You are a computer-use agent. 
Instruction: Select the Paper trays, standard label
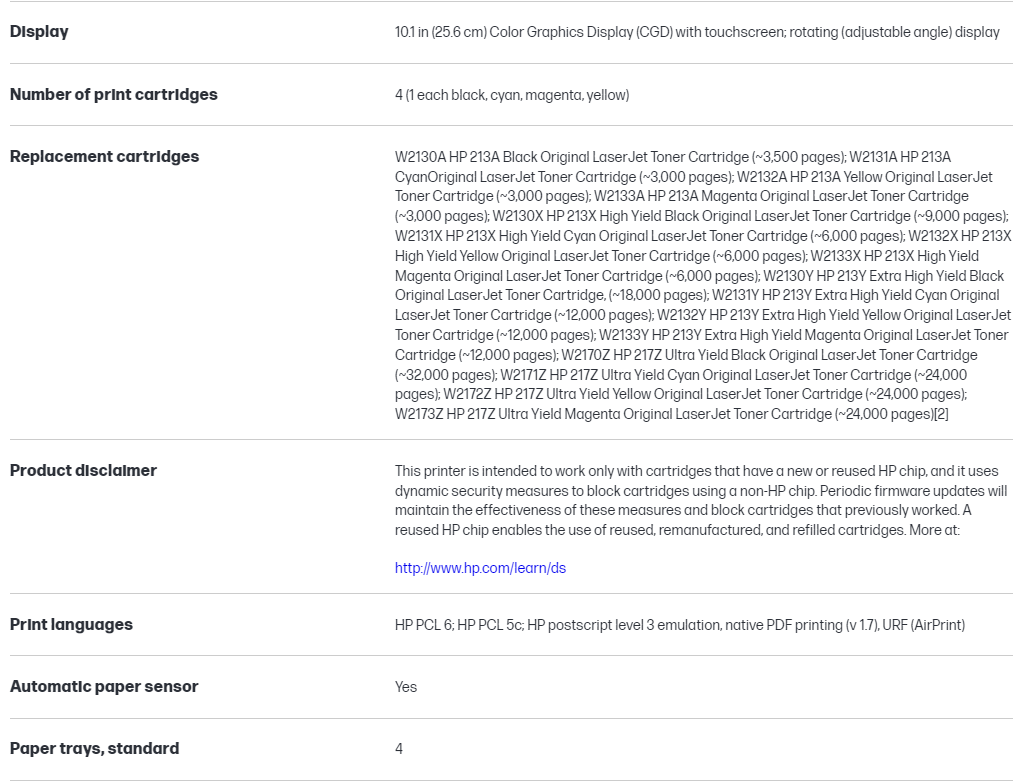pyautogui.click(x=94, y=748)
